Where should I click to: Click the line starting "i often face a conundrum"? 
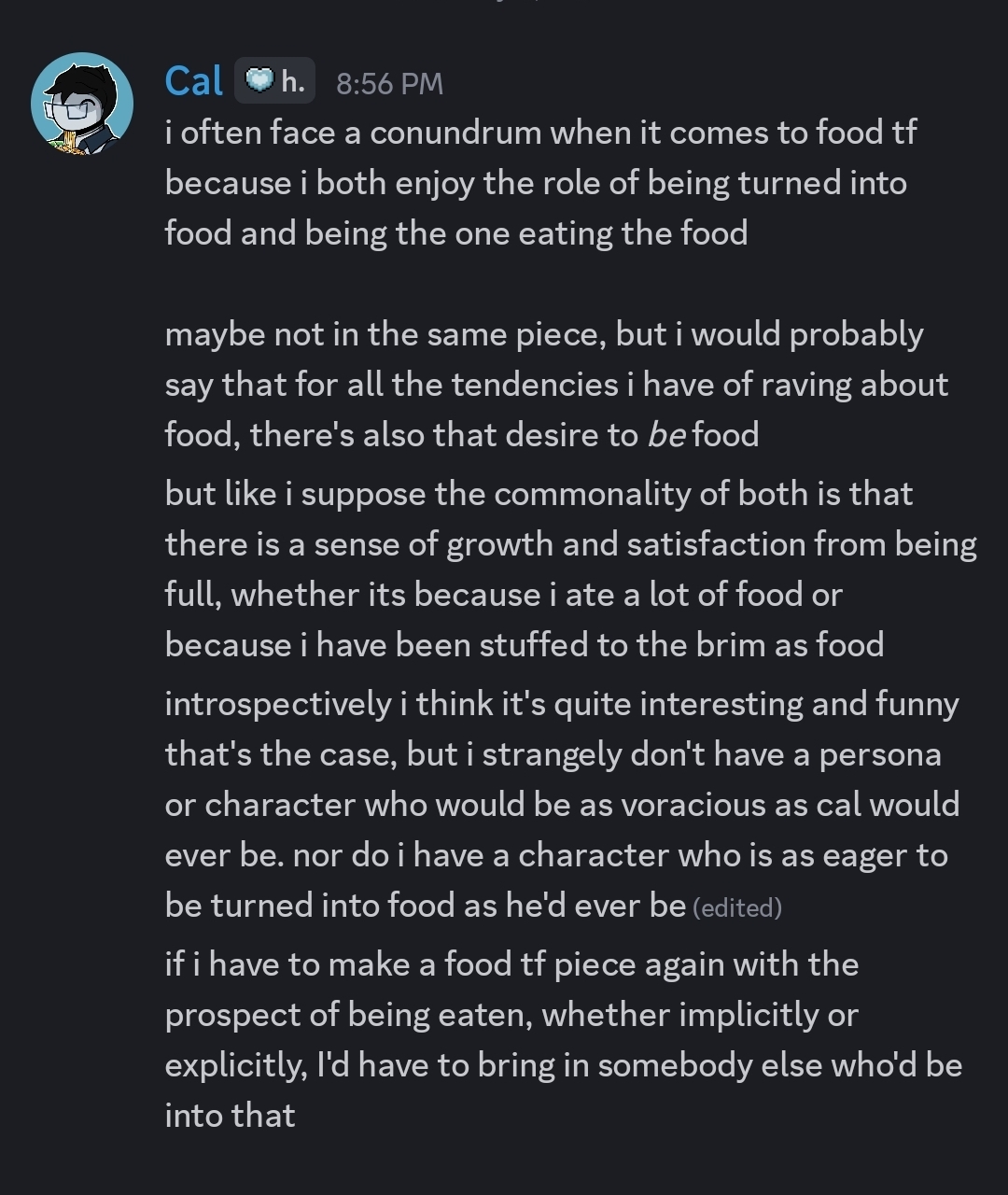coord(539,133)
